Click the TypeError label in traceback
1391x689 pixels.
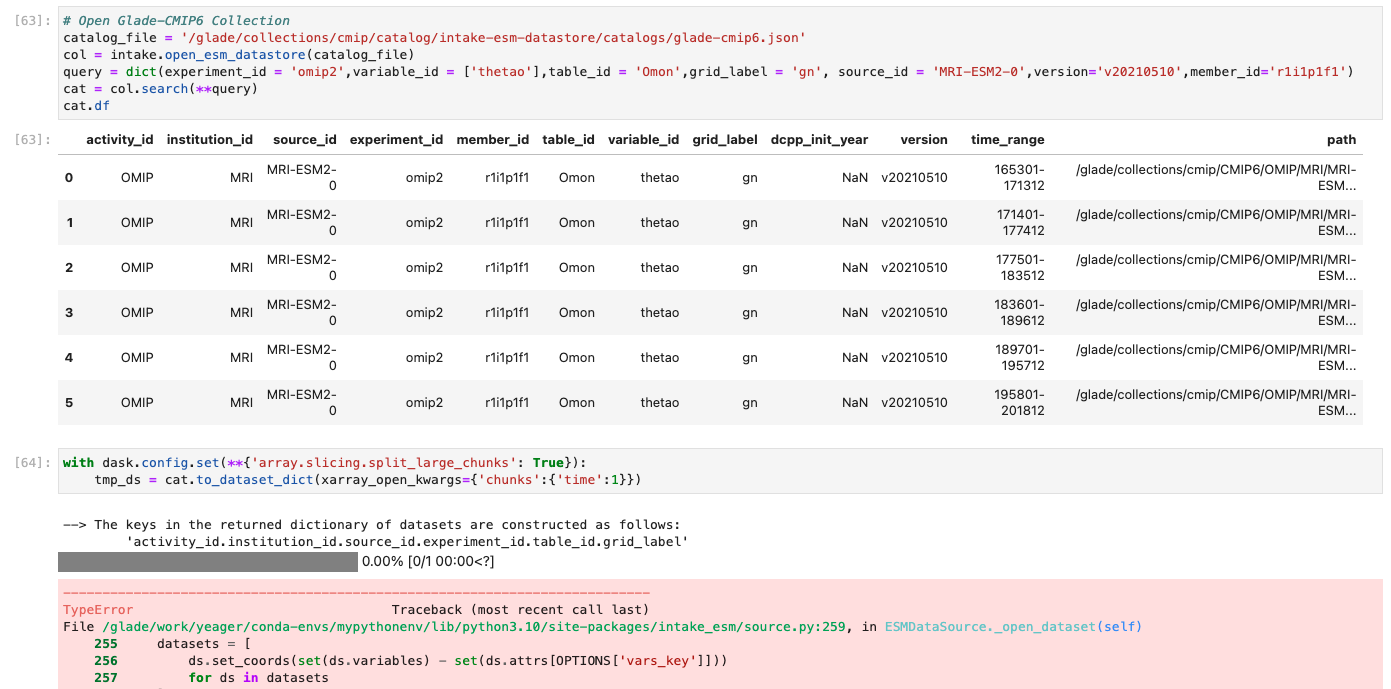[x=98, y=609]
